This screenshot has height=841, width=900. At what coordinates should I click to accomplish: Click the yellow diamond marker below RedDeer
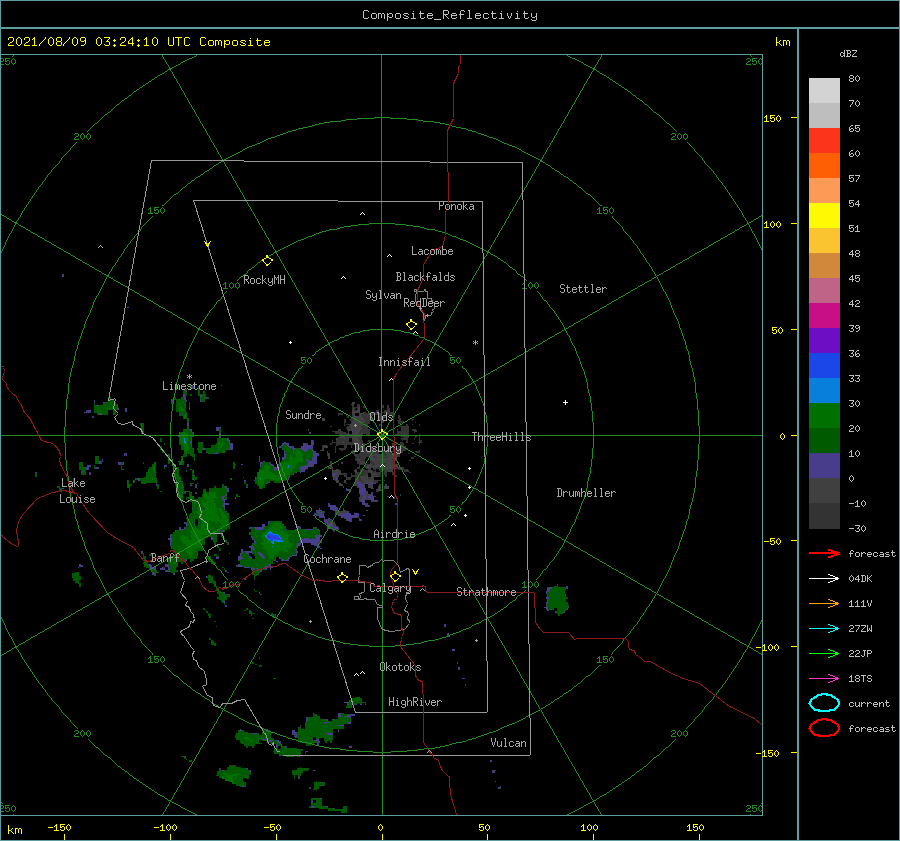tap(412, 325)
